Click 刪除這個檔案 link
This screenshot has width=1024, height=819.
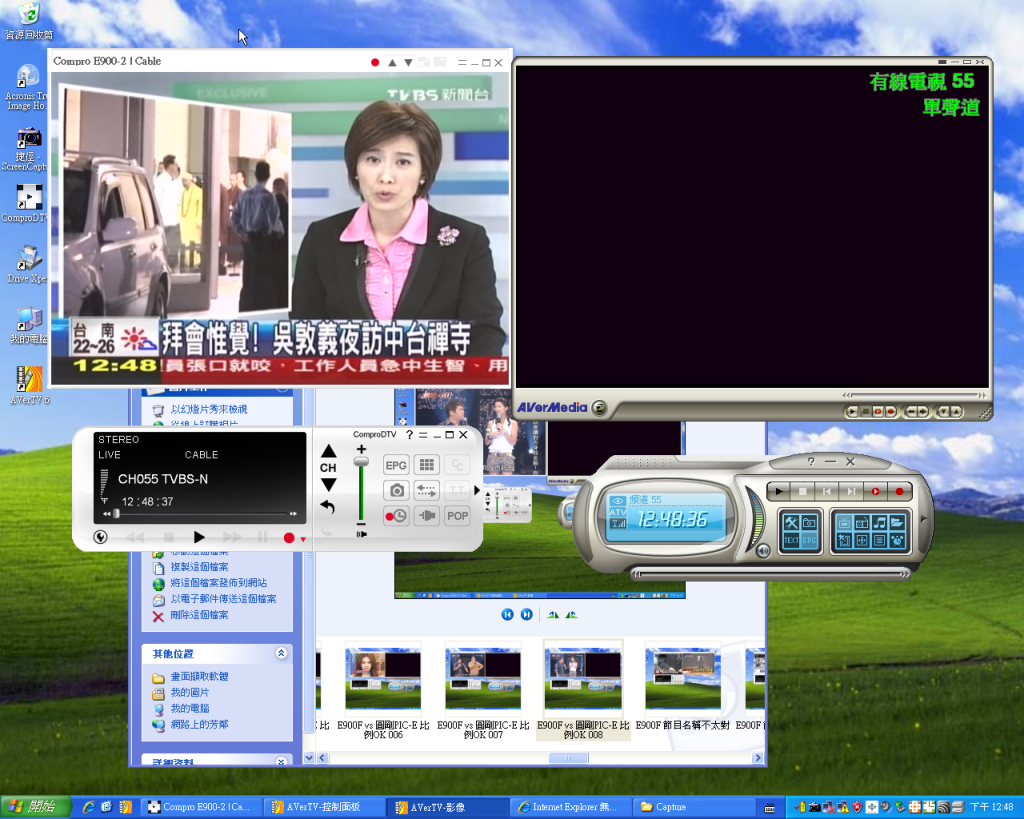199,615
